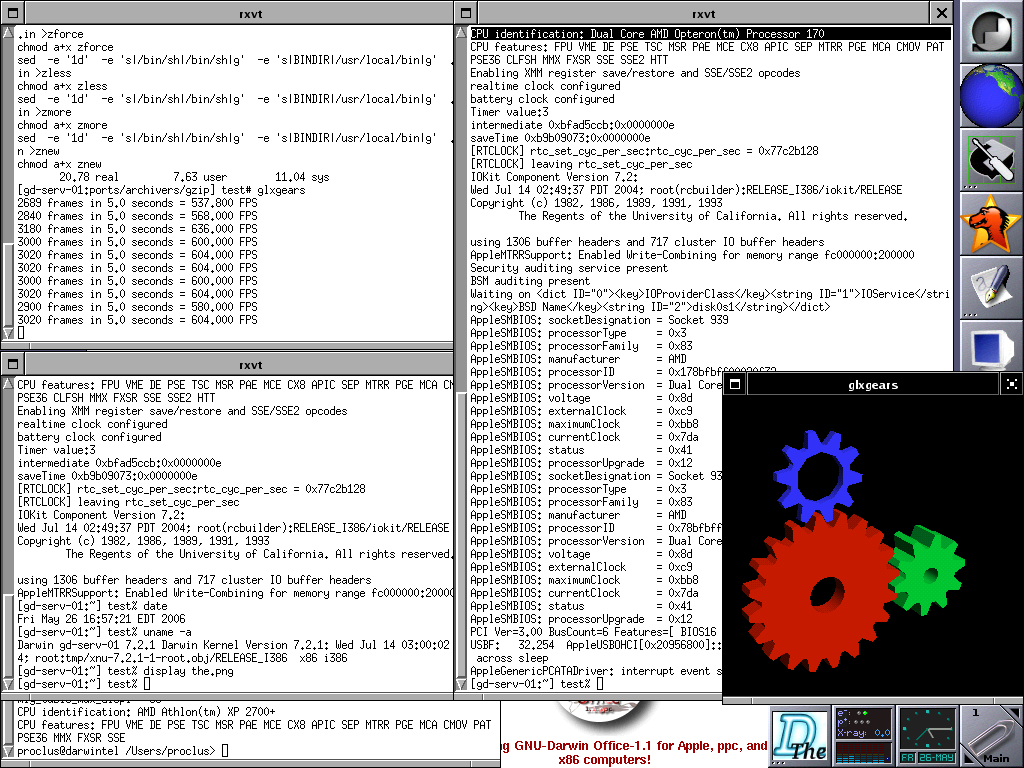Focus the top-left rxvt title bar
This screenshot has width=1024, height=768.
(x=250, y=13)
